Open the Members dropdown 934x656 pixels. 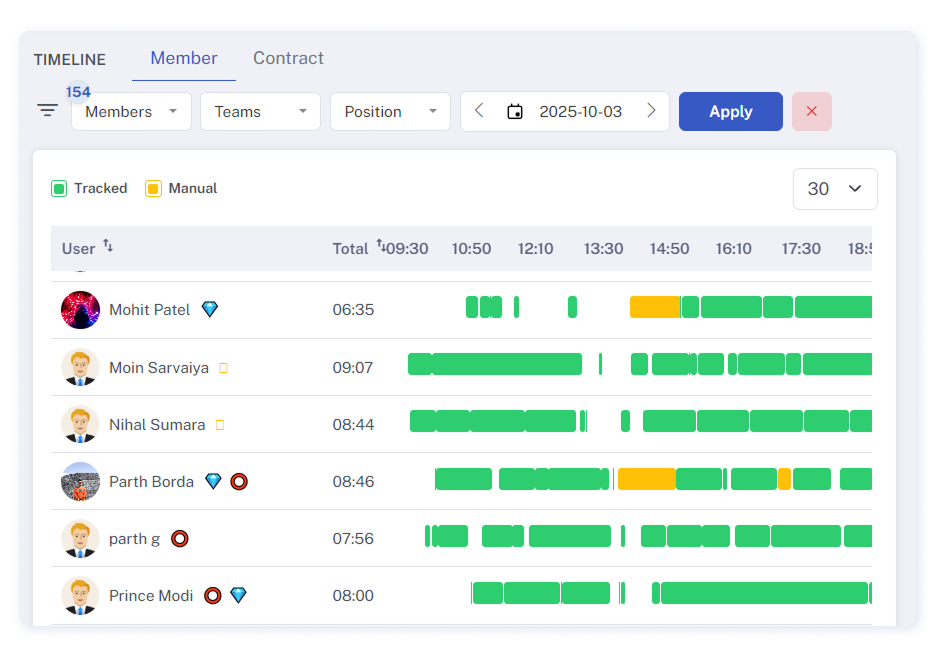click(x=131, y=112)
